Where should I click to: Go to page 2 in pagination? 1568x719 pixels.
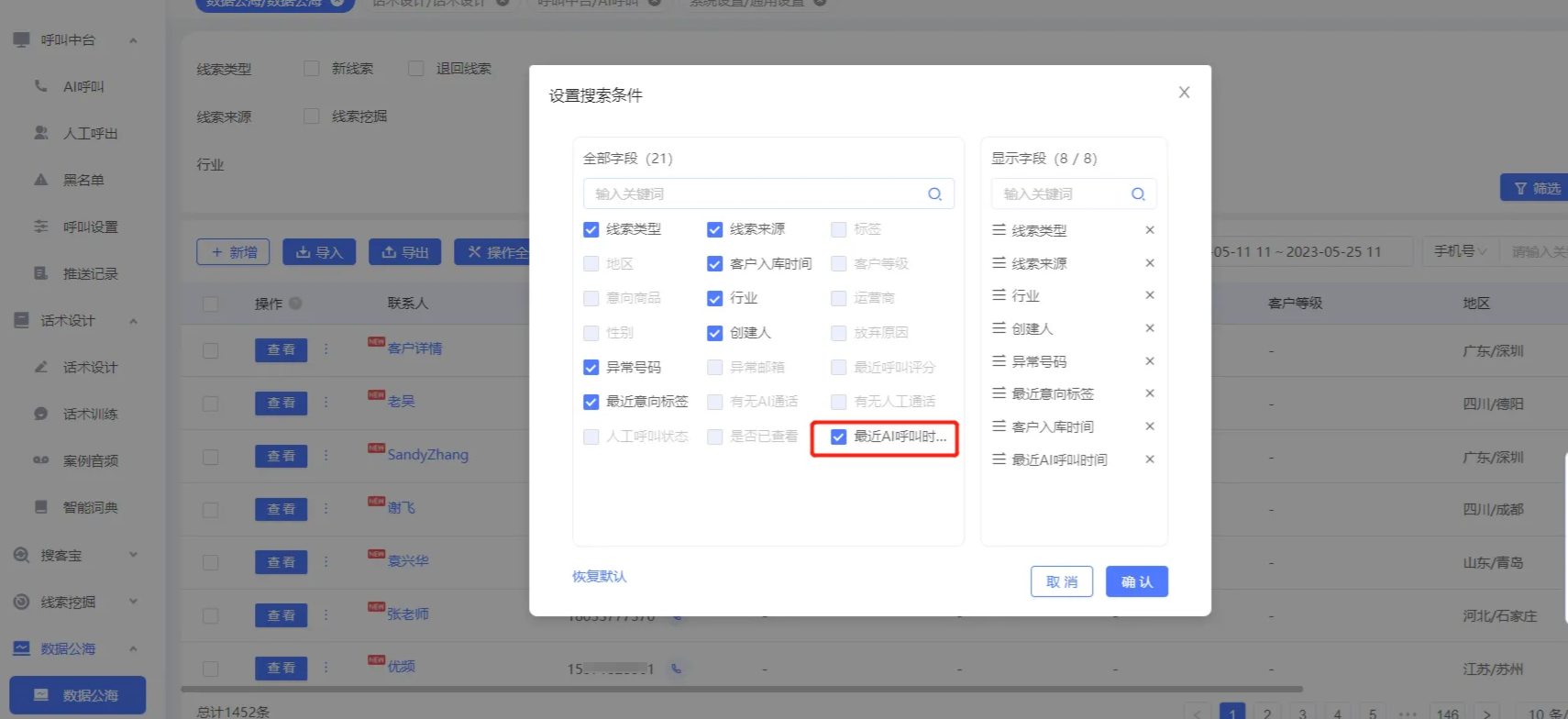[x=1267, y=713]
